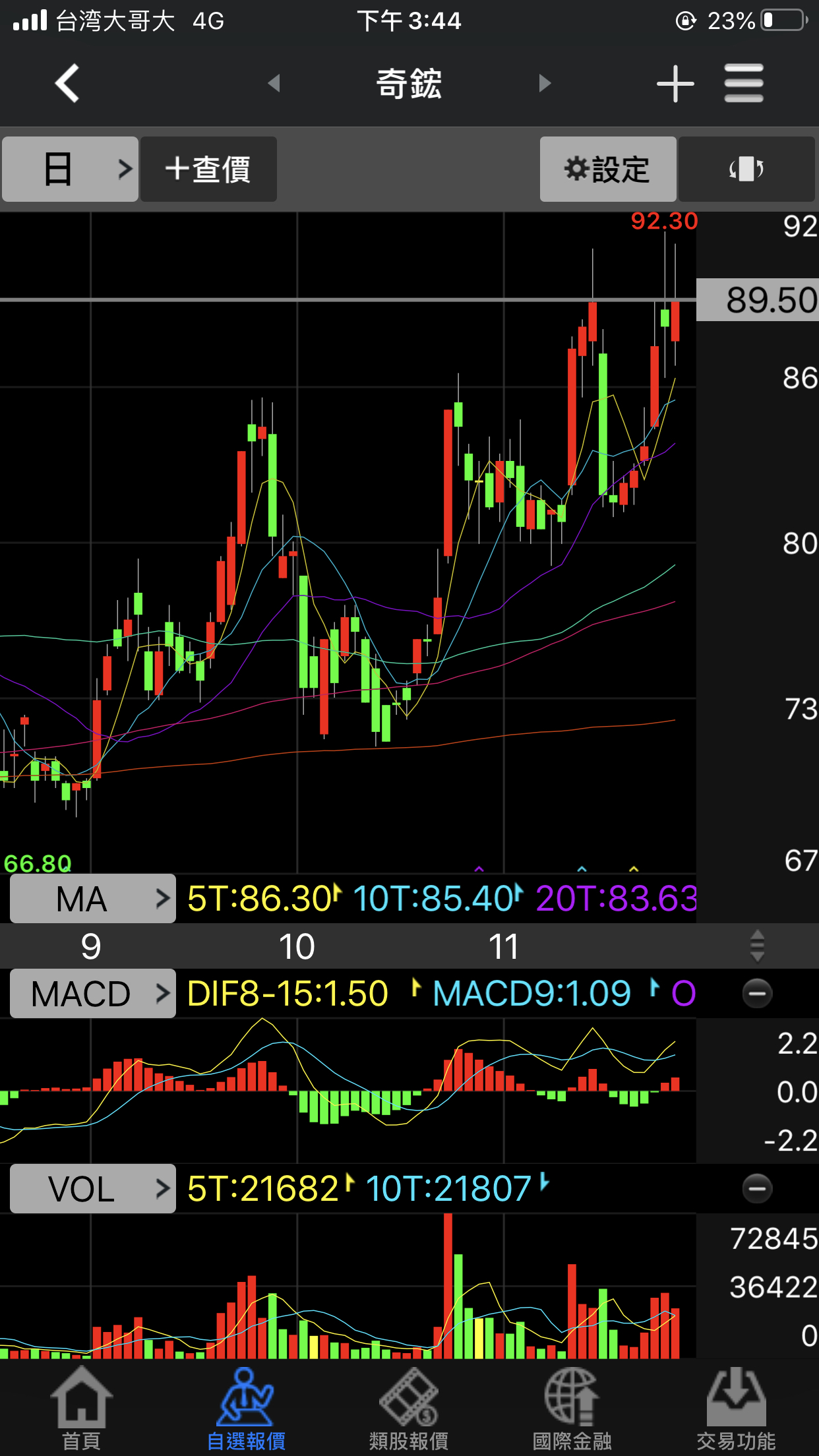Collapse the MACD indicator panel
The height and width of the screenshot is (1456, 819).
click(756, 994)
